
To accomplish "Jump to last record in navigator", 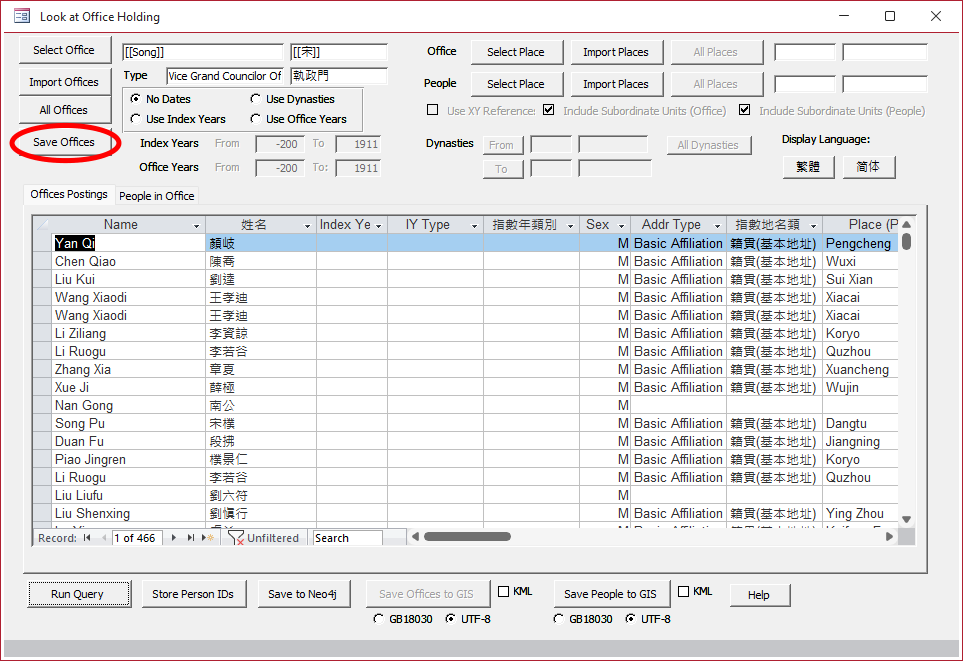I will click(x=191, y=538).
